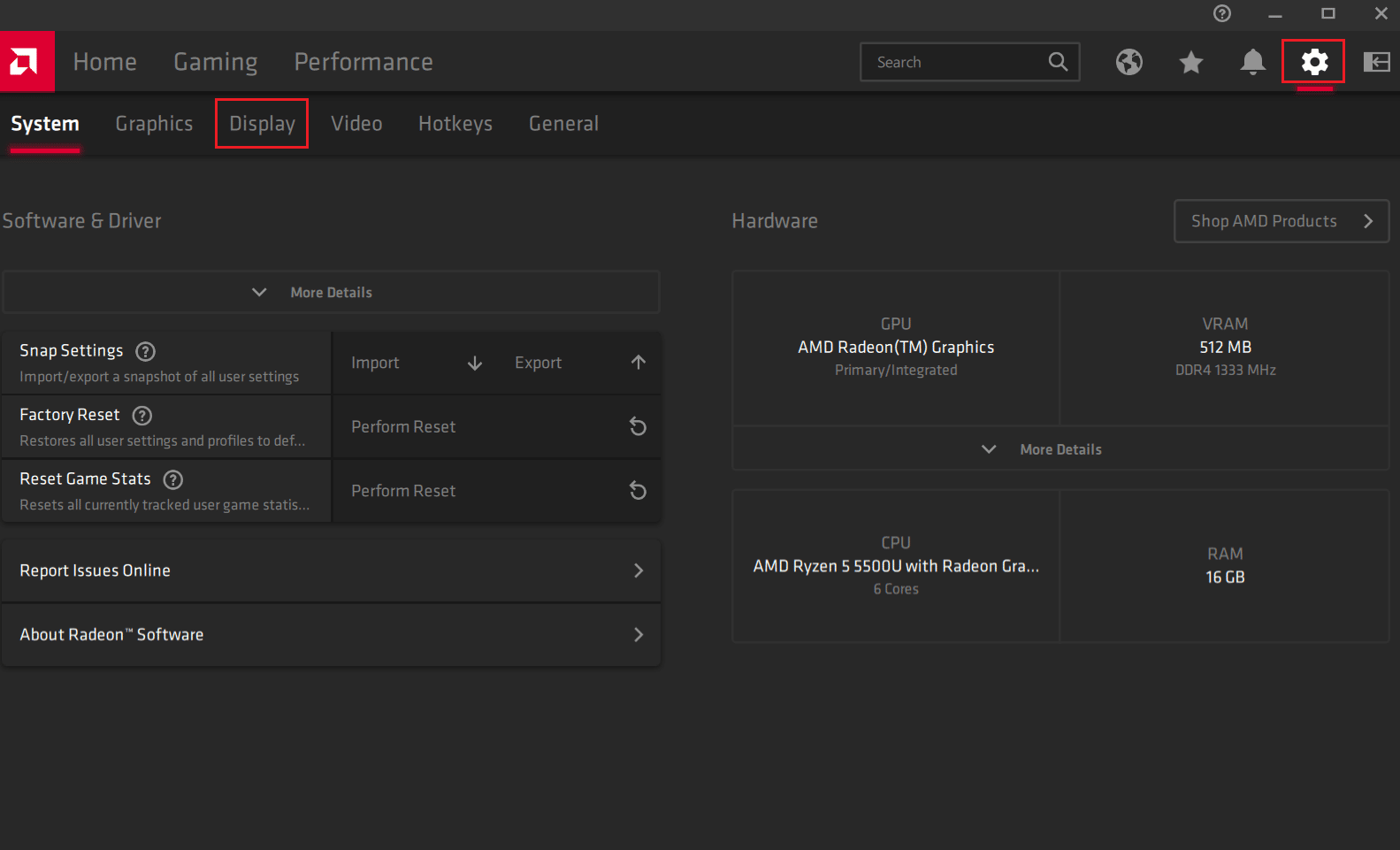Click the Reset Game Stats label

(86, 479)
